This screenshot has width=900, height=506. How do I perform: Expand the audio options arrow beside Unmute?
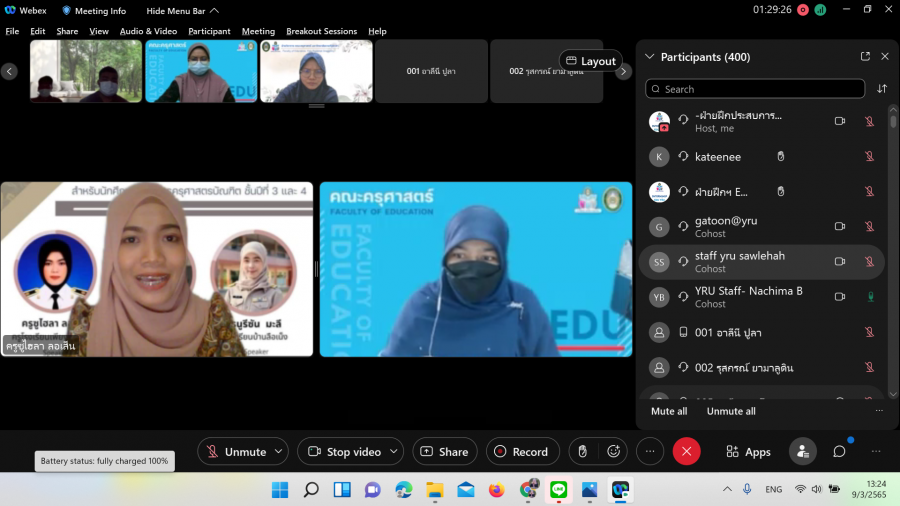(x=278, y=452)
